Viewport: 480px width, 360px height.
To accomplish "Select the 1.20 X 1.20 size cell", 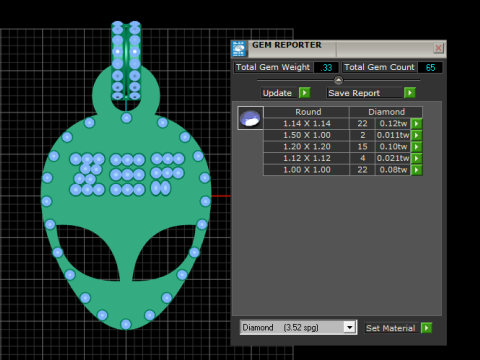I will 307,147.
